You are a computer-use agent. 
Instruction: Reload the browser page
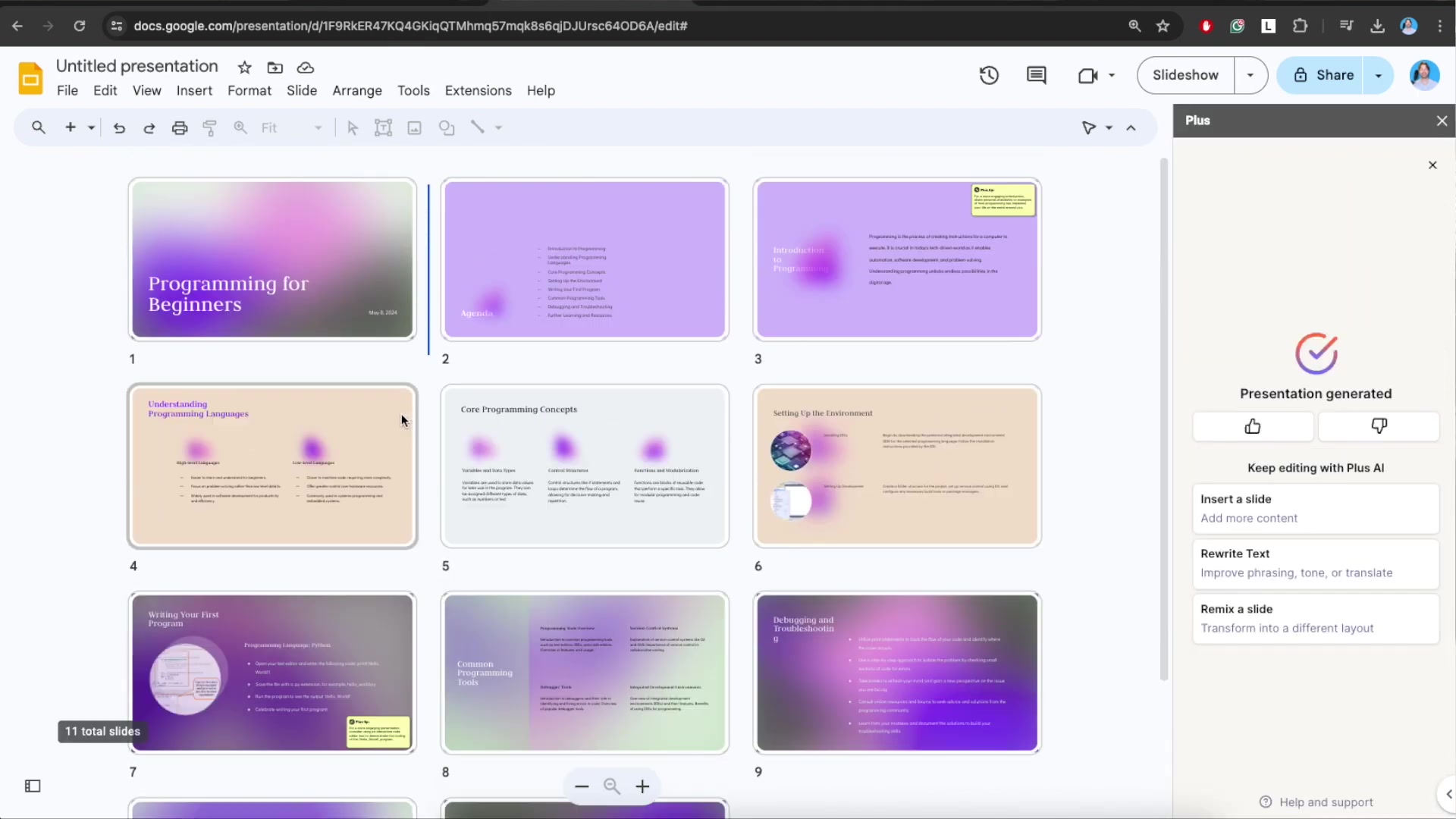coord(80,26)
